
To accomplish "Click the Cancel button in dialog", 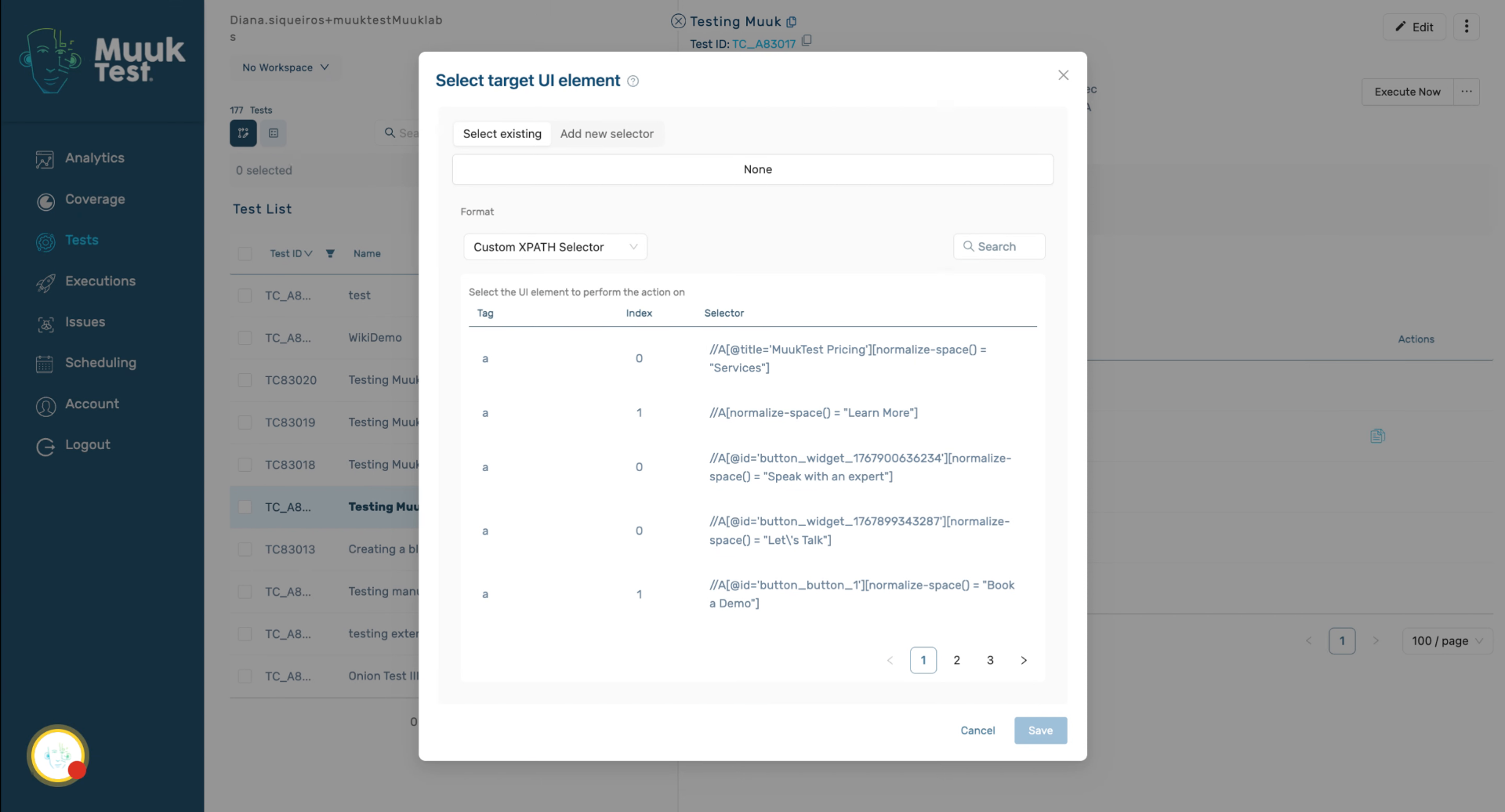I will pyautogui.click(x=977, y=730).
